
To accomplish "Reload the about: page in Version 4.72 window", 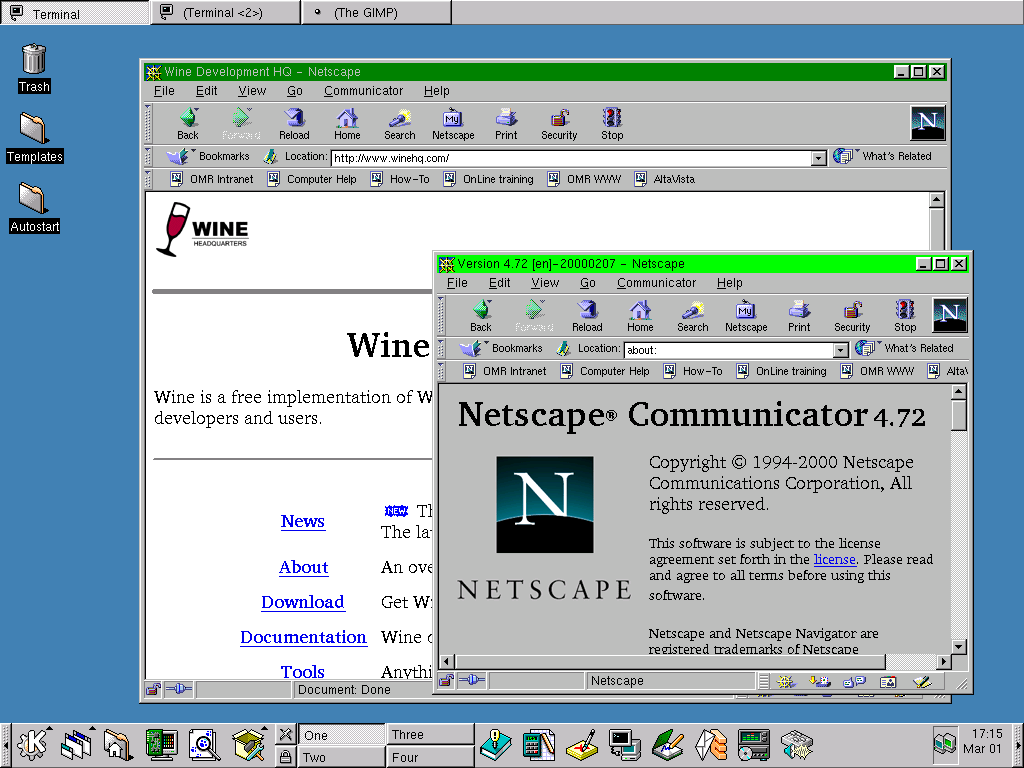I will [x=587, y=315].
